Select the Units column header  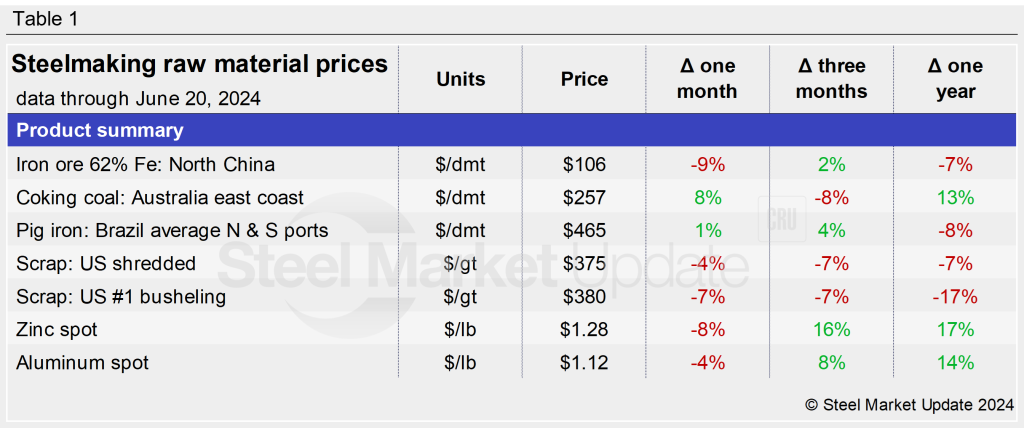[x=461, y=79]
